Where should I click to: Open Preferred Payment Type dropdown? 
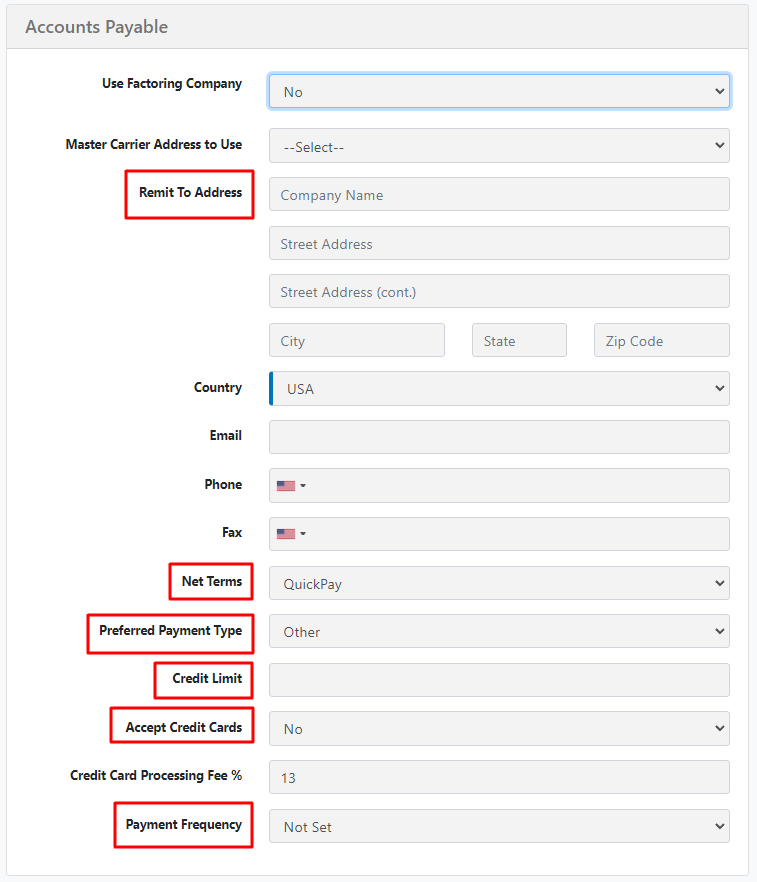click(x=499, y=631)
